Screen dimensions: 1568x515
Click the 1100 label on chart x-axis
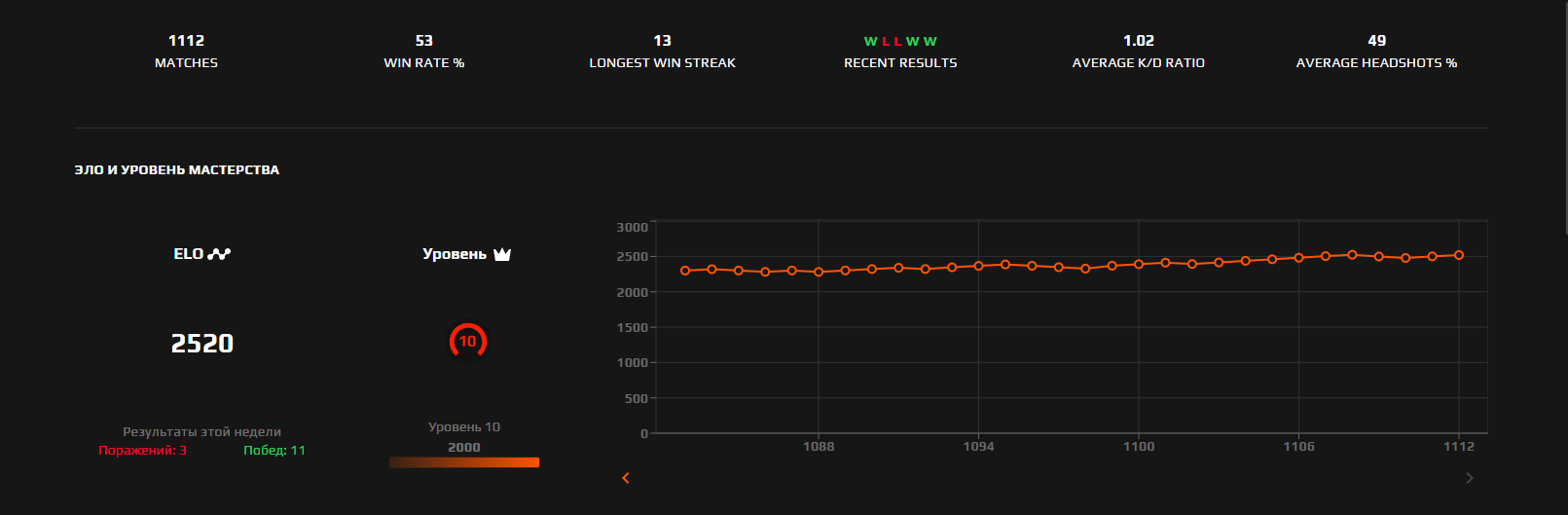(x=1139, y=447)
